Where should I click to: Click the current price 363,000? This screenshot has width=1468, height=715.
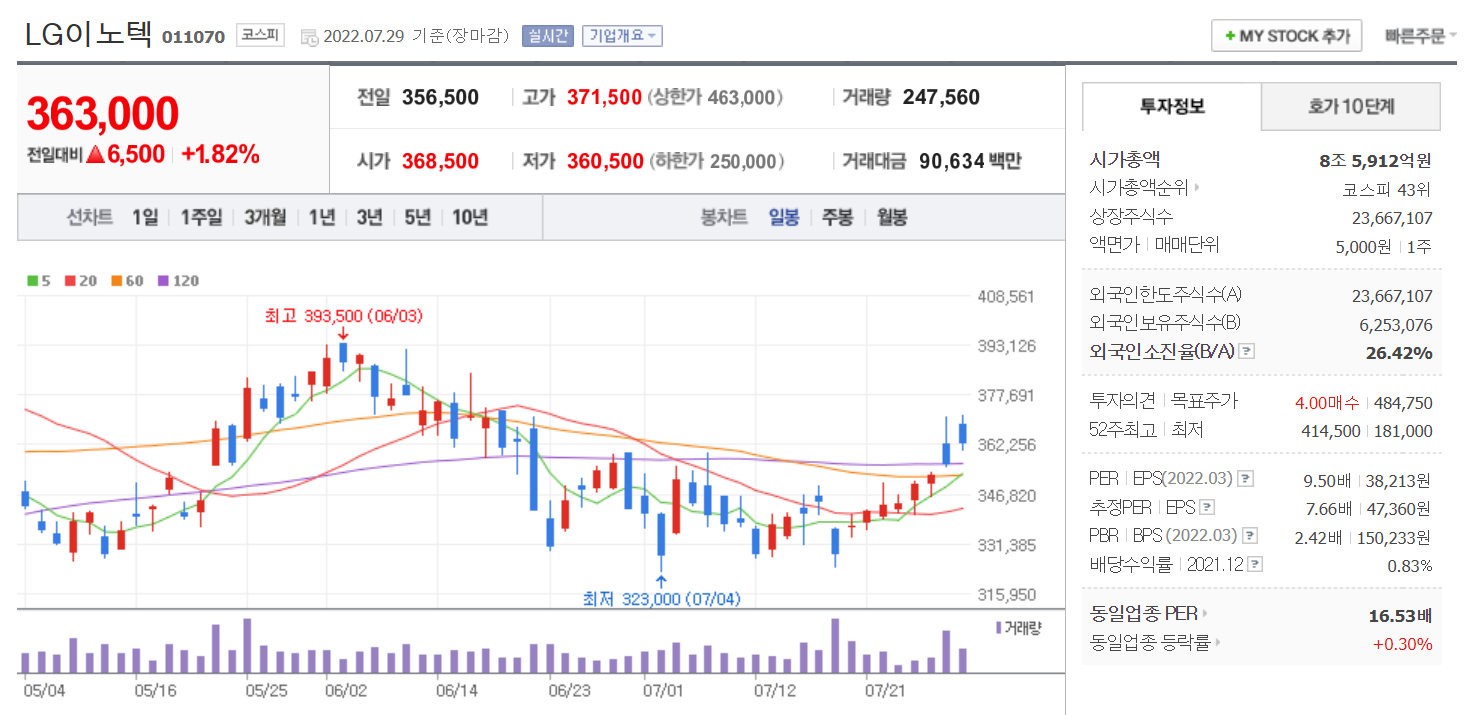pos(102,115)
